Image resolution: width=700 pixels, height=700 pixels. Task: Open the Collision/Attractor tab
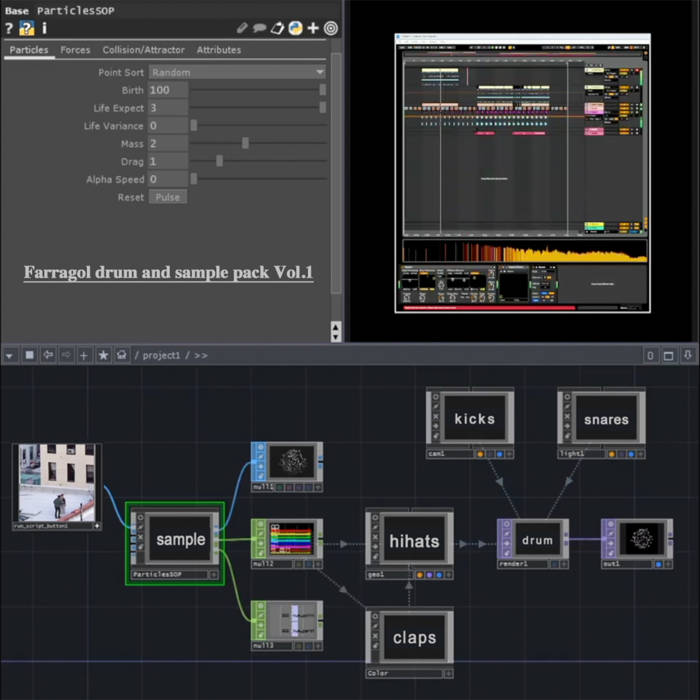143,50
